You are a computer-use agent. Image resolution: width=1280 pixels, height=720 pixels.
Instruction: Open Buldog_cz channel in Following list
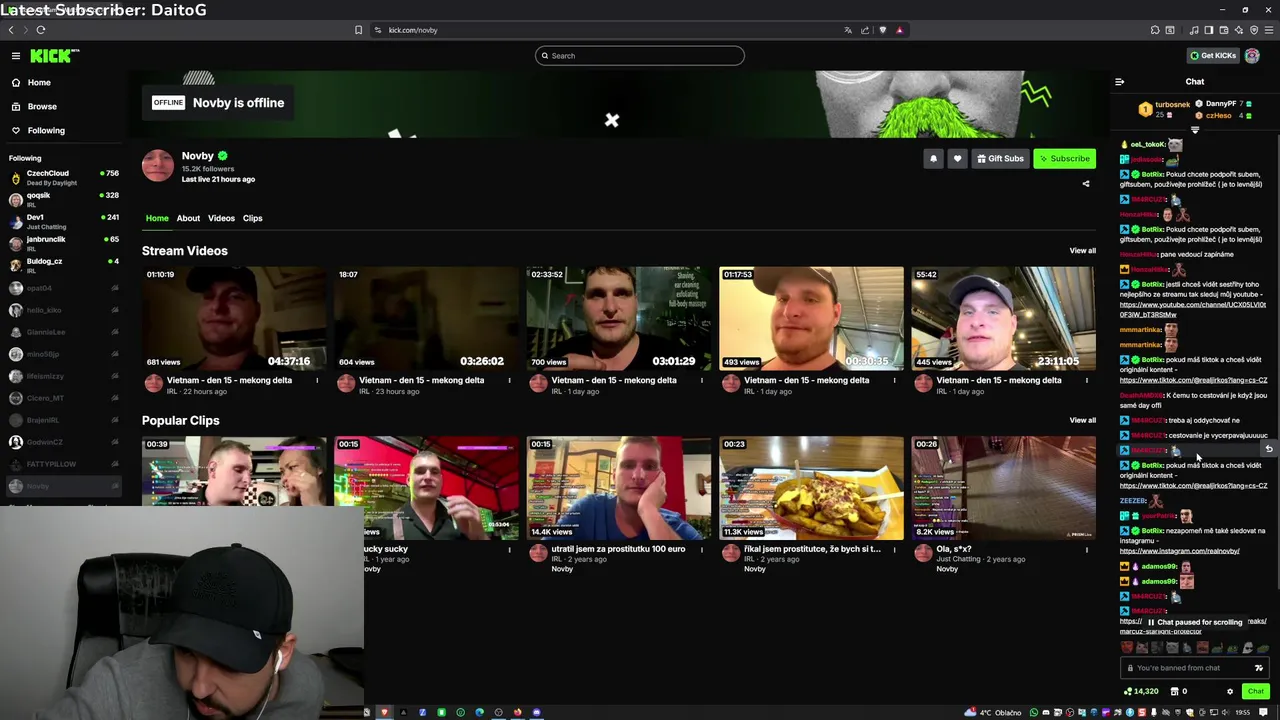(64, 265)
